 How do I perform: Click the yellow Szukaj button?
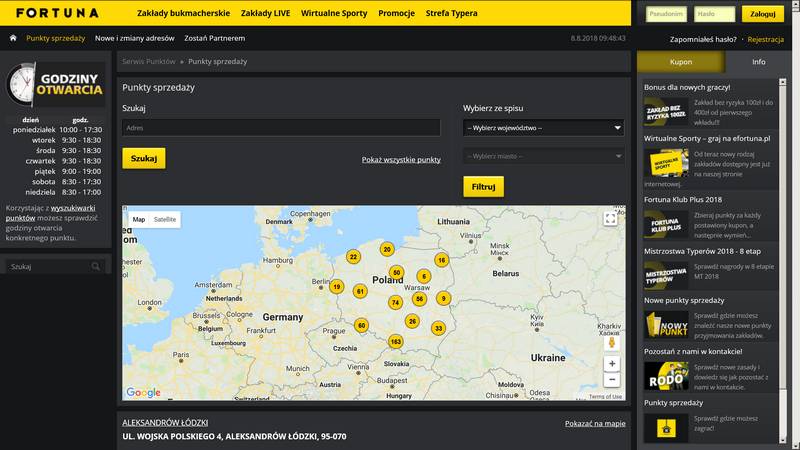click(x=144, y=159)
